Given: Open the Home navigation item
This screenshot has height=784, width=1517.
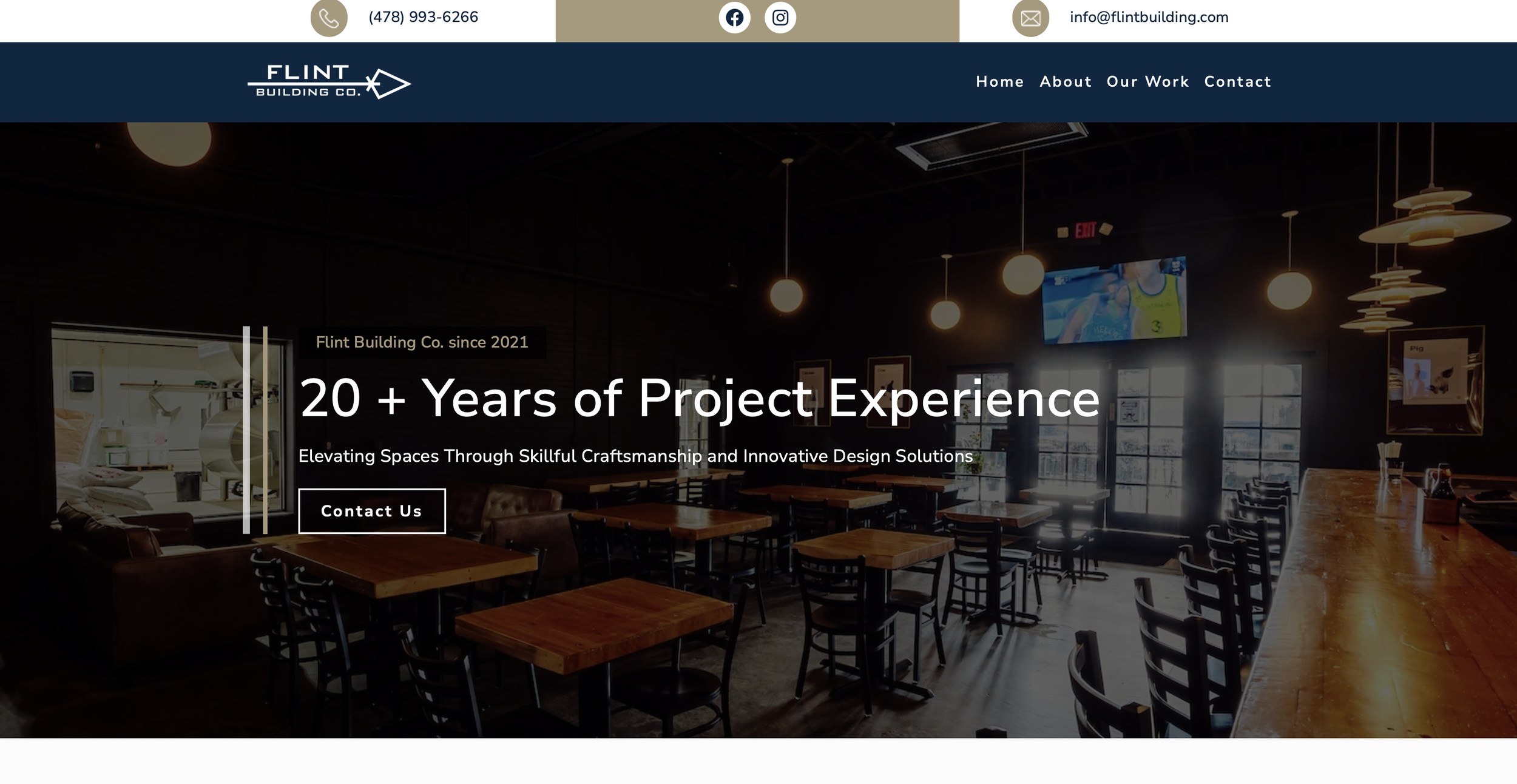Looking at the screenshot, I should 999,81.
